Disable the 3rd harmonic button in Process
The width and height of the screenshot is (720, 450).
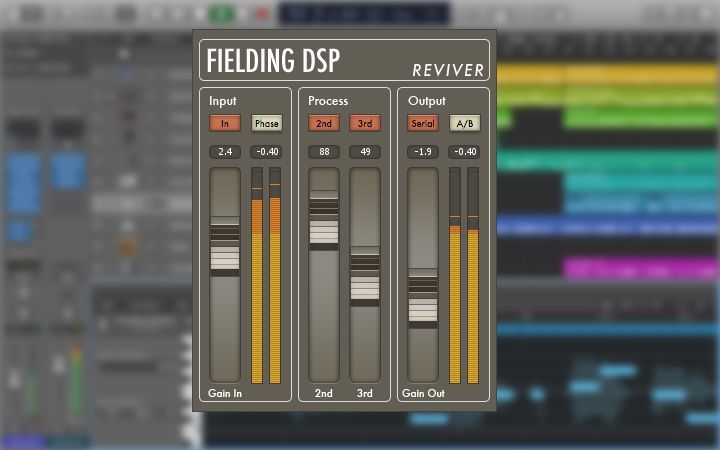pos(365,123)
